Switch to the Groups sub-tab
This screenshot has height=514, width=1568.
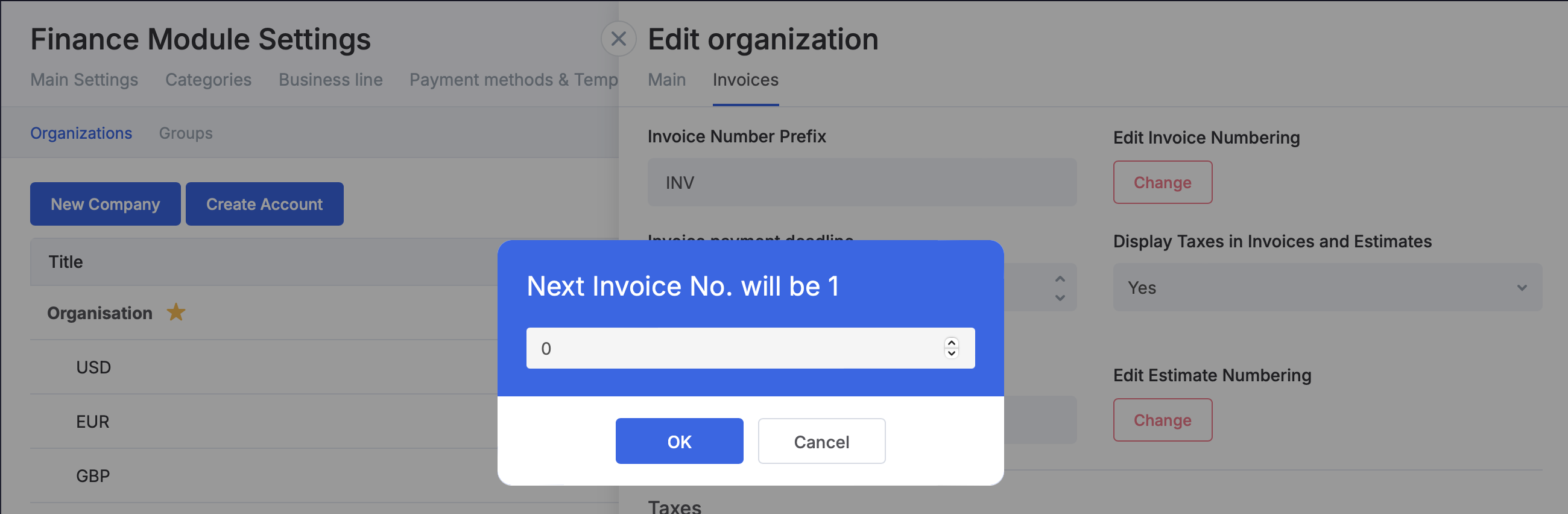(186, 133)
